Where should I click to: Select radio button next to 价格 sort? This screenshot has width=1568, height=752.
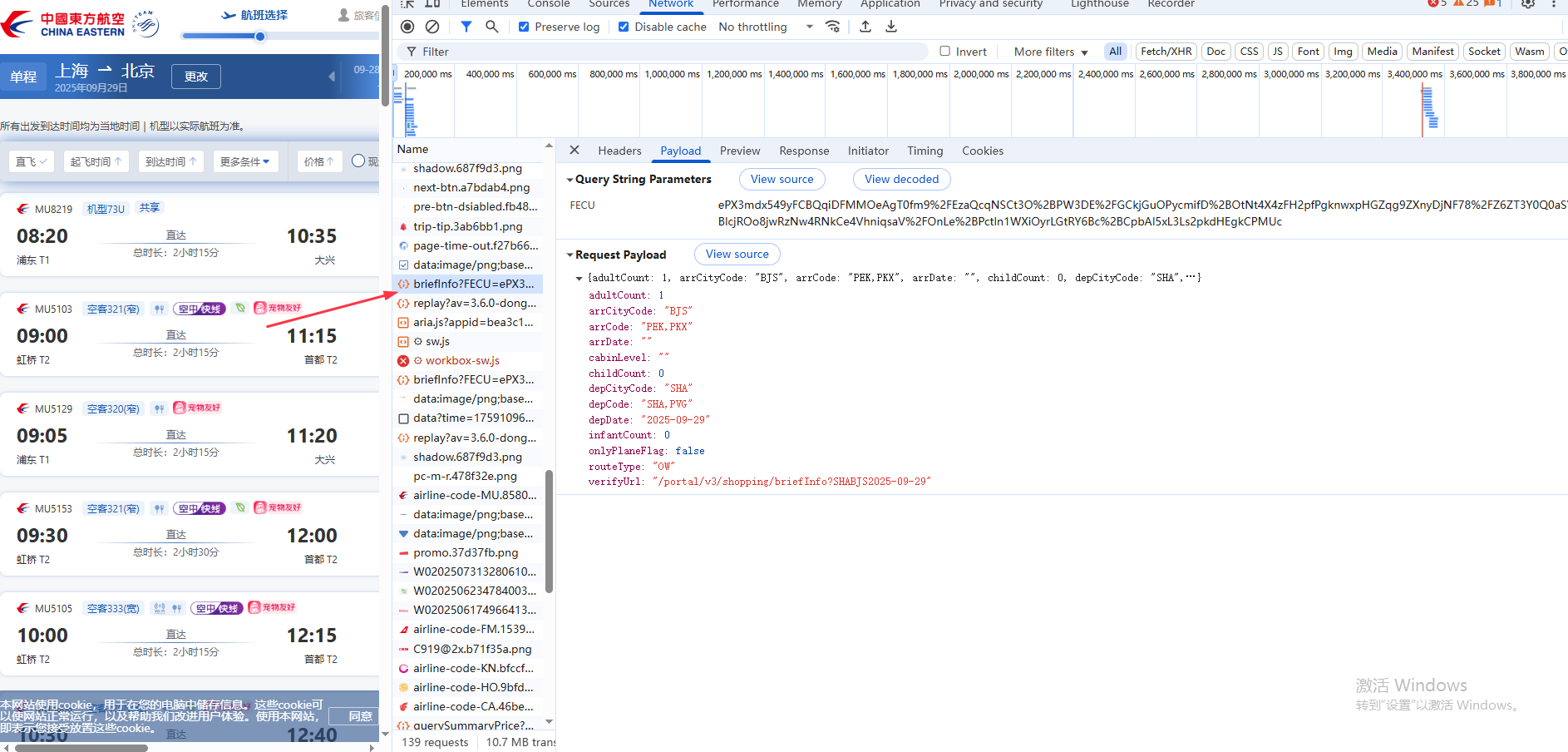click(358, 161)
